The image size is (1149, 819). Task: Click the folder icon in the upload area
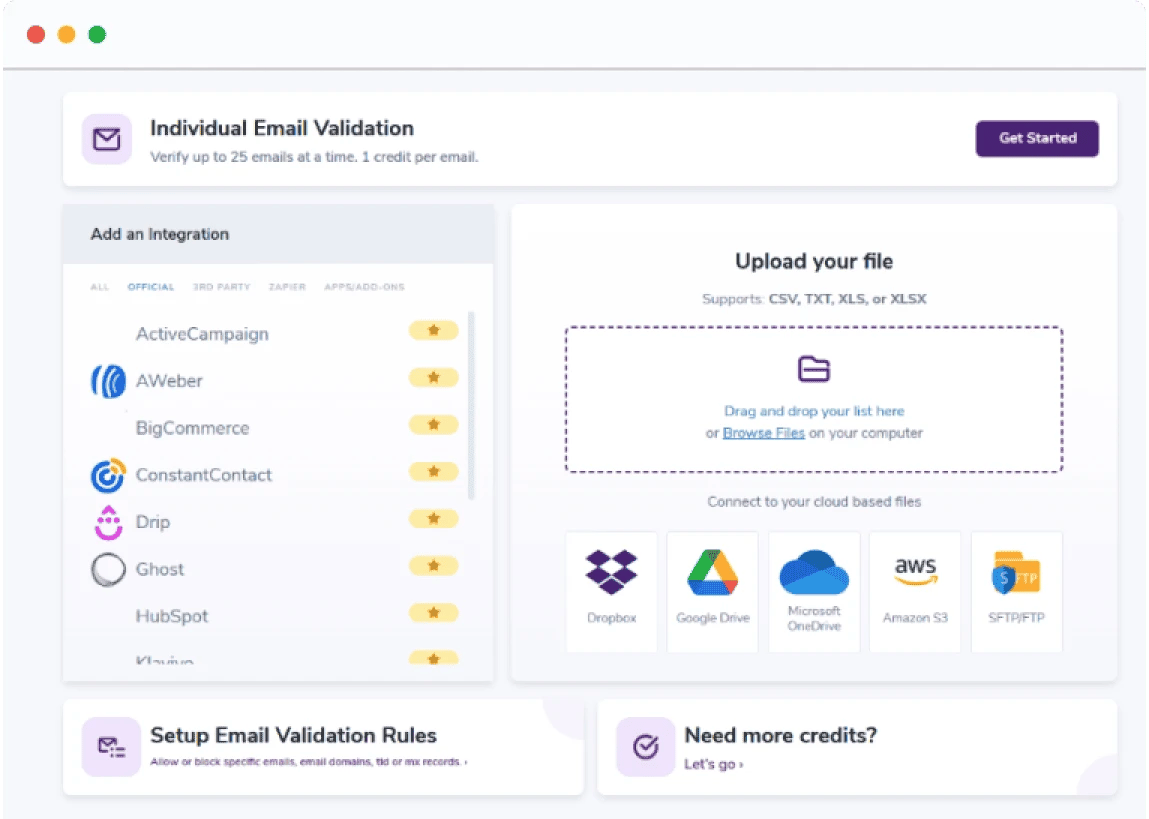(814, 369)
